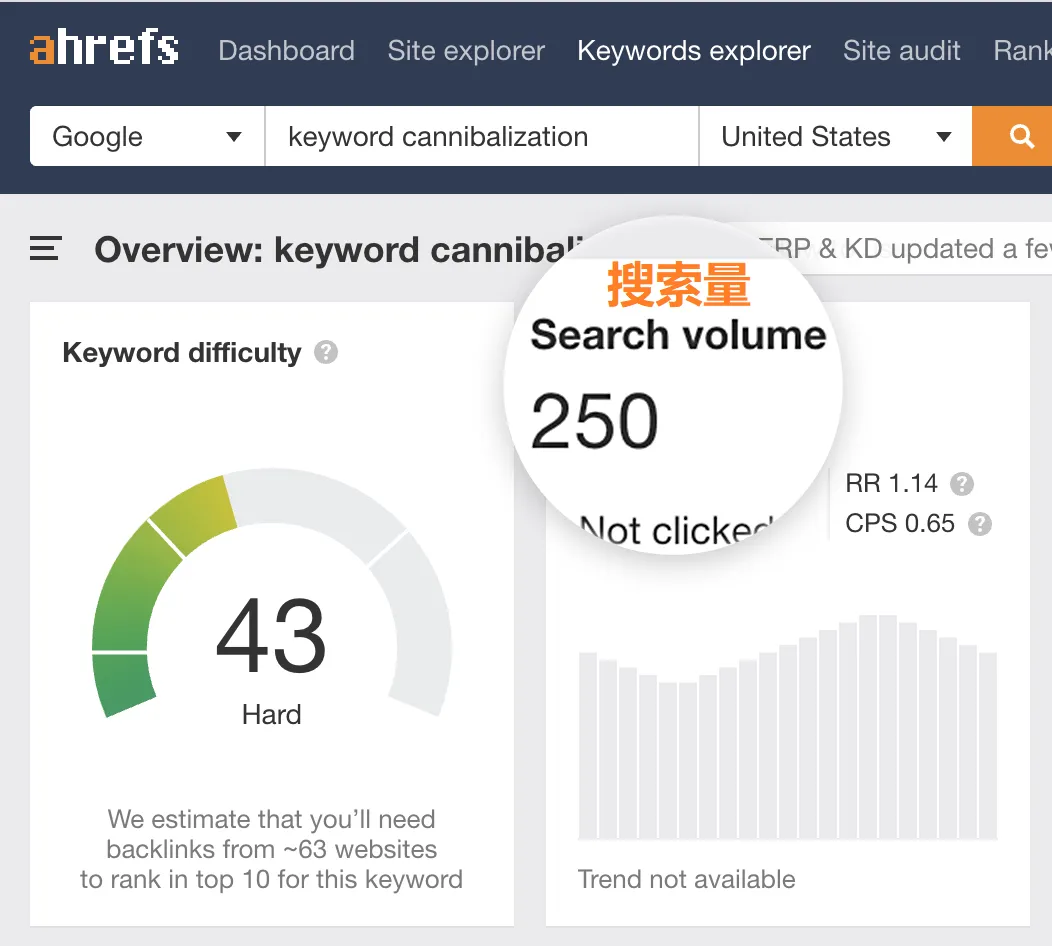Click the dark green gauge segment

pos(124,685)
